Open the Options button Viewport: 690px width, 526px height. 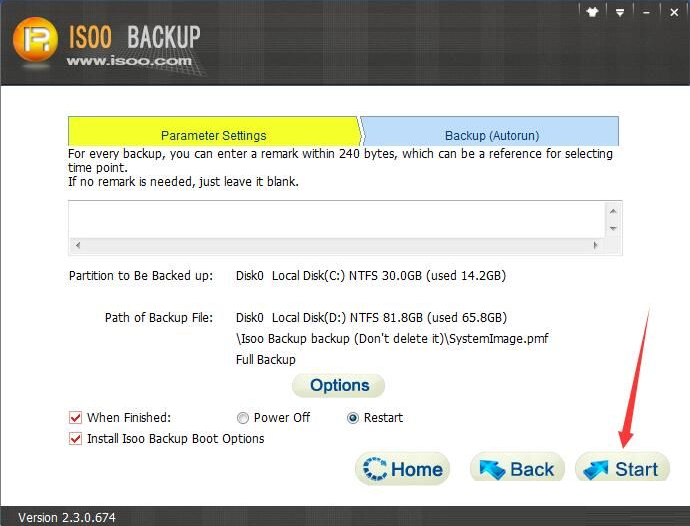(x=338, y=386)
